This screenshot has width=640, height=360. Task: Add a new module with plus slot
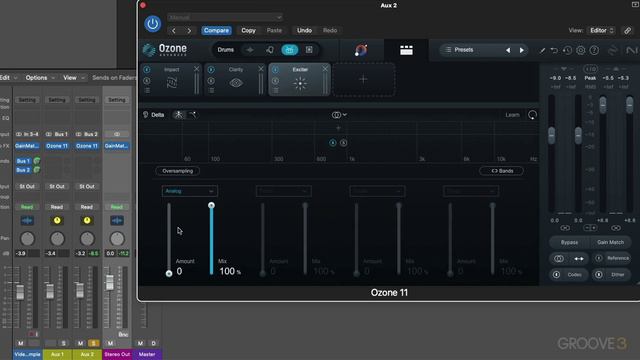pos(363,80)
